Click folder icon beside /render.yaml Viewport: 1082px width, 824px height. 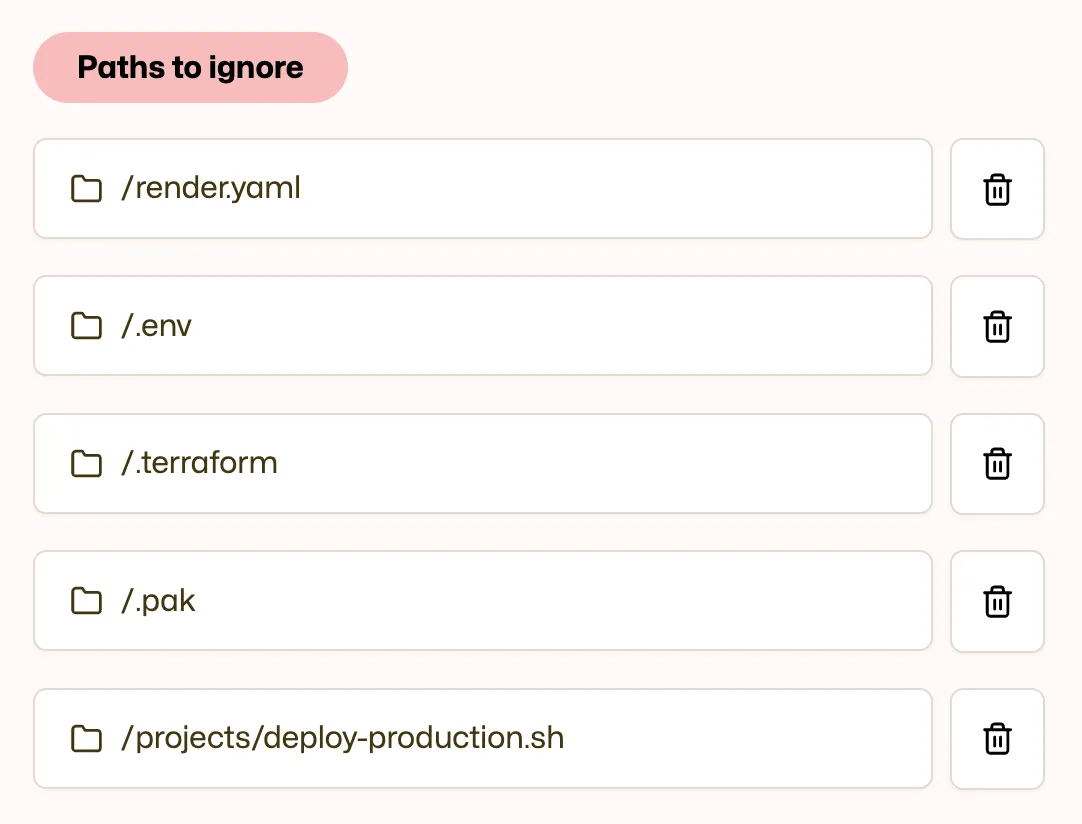point(87,189)
